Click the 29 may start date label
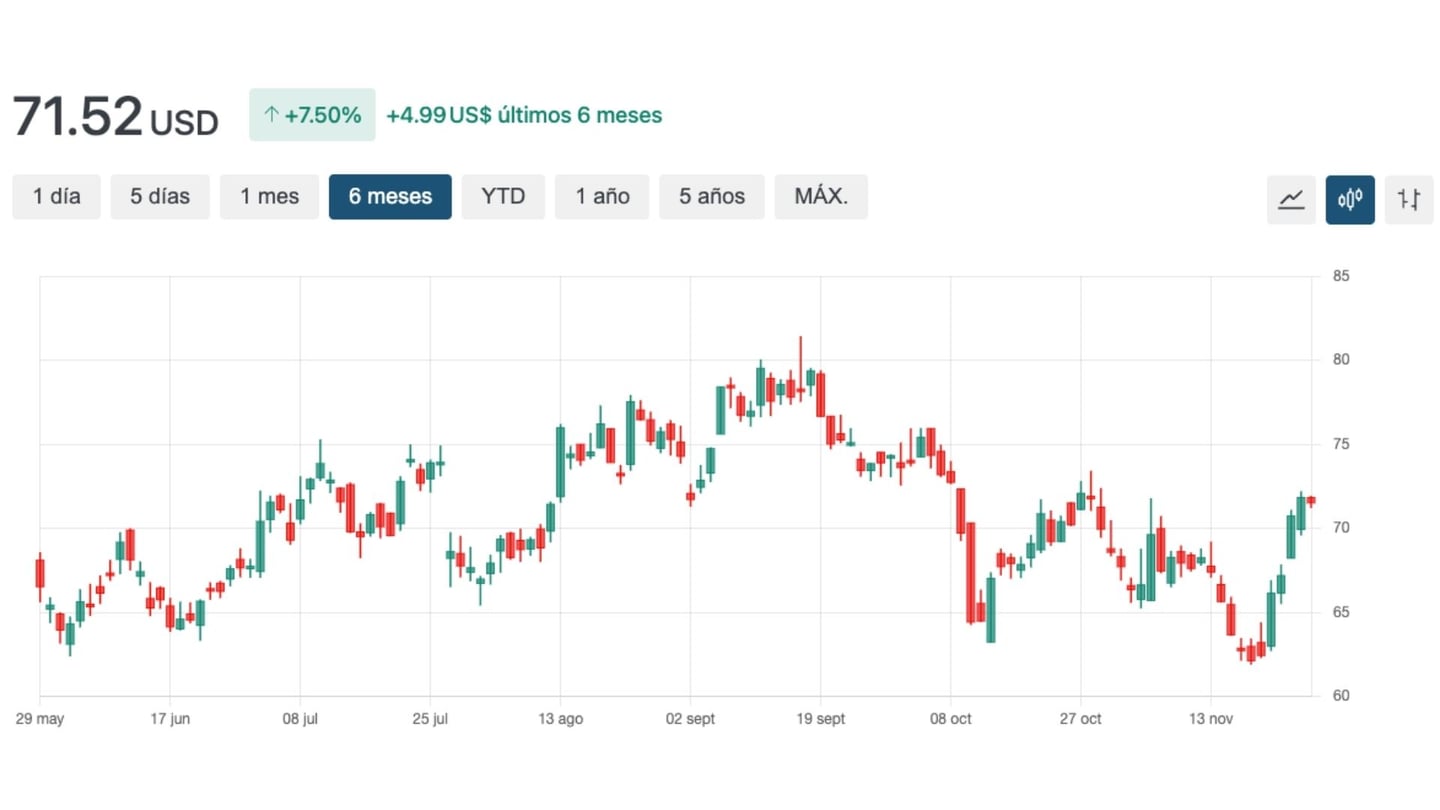1440x810 pixels. 40,719
